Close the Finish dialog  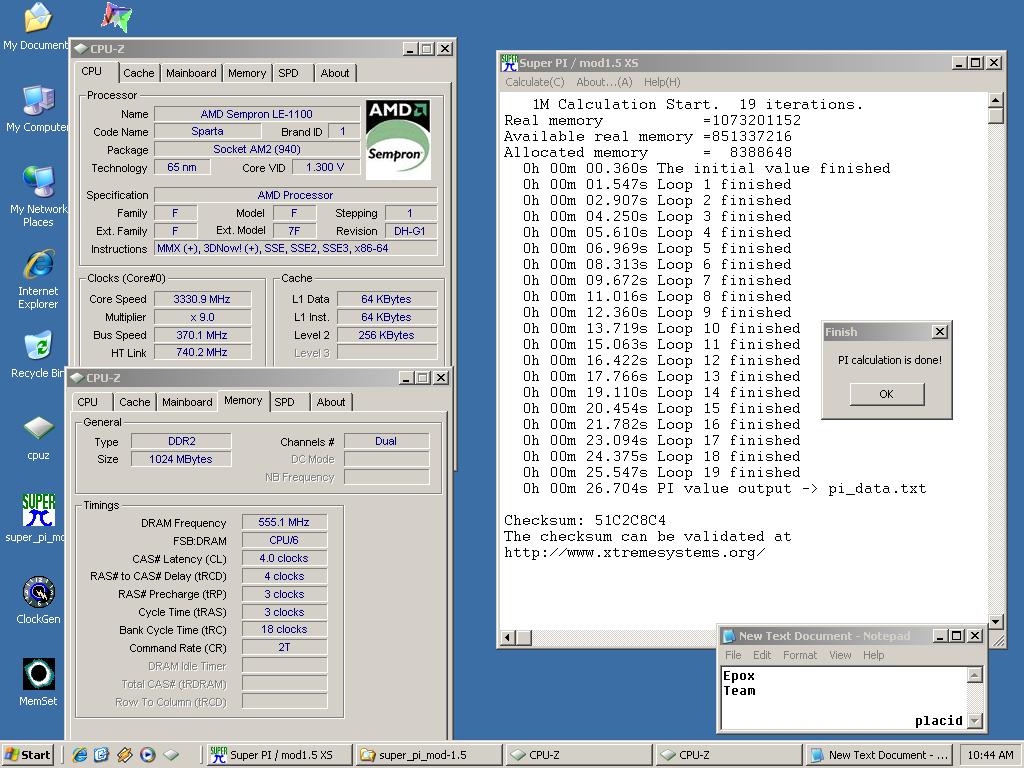940,332
